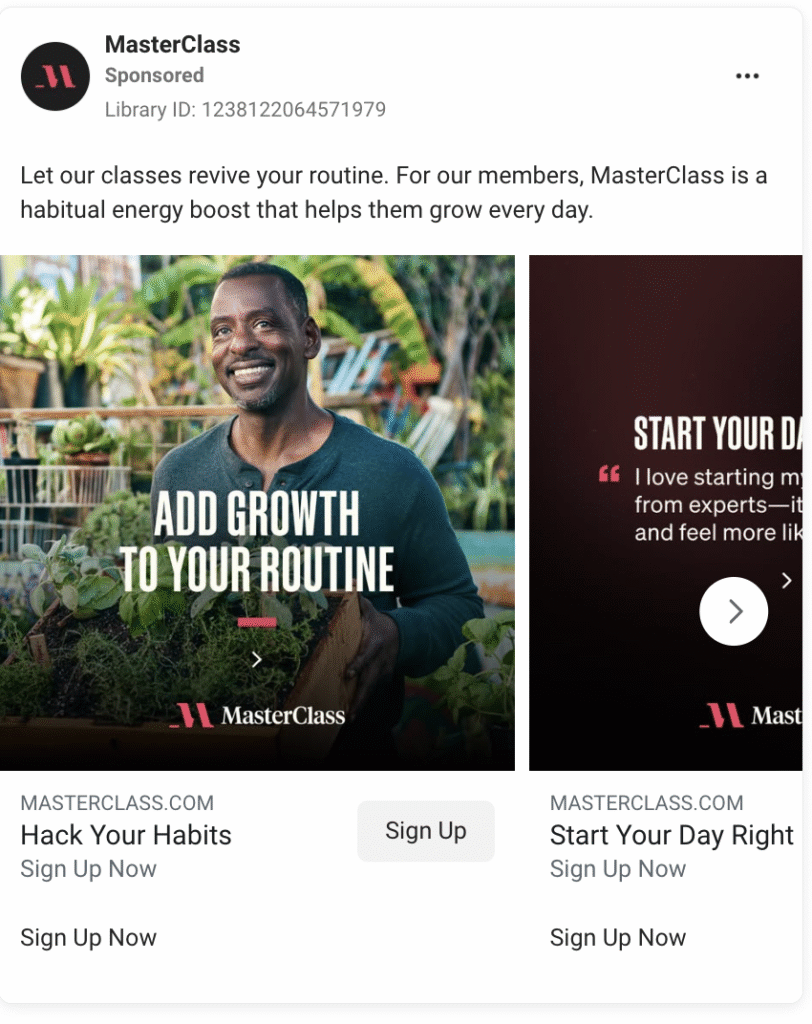Click the Add Growth To Your Routine text
Screen dimensions: 812x1024
(x=257, y=541)
